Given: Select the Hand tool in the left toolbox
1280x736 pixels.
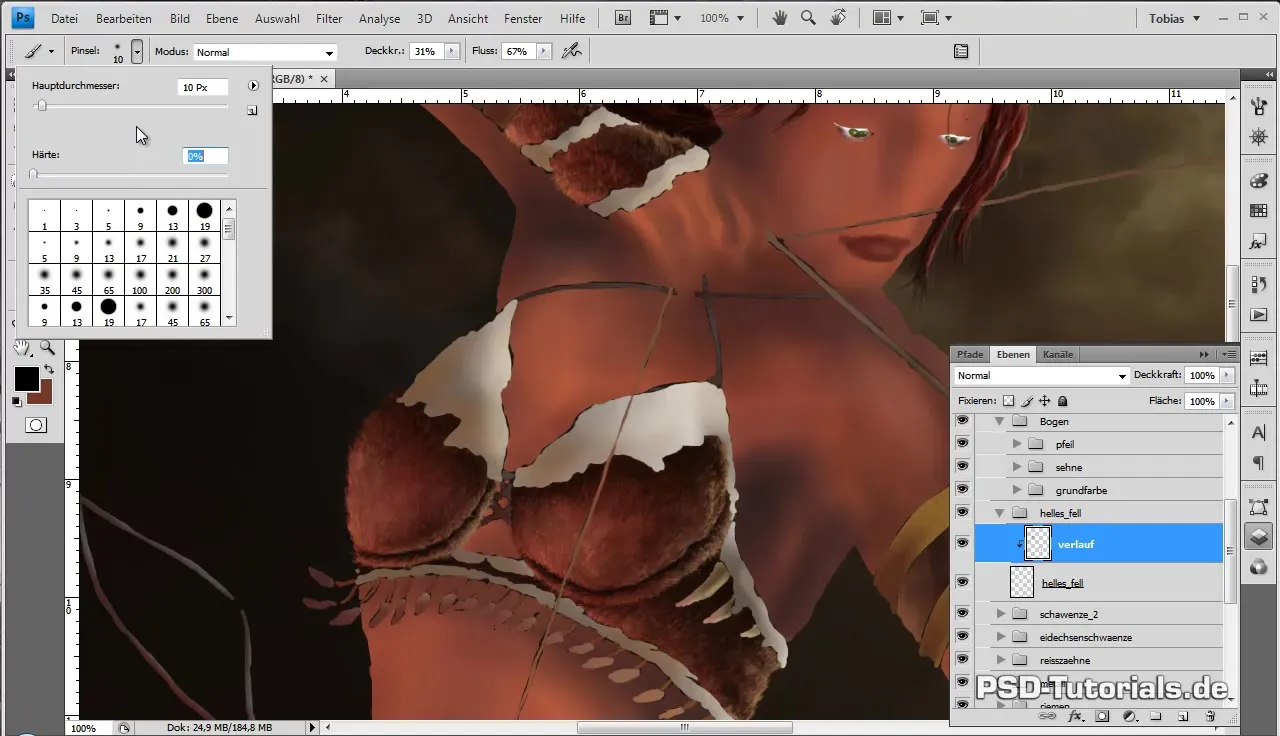Looking at the screenshot, I should coord(22,348).
